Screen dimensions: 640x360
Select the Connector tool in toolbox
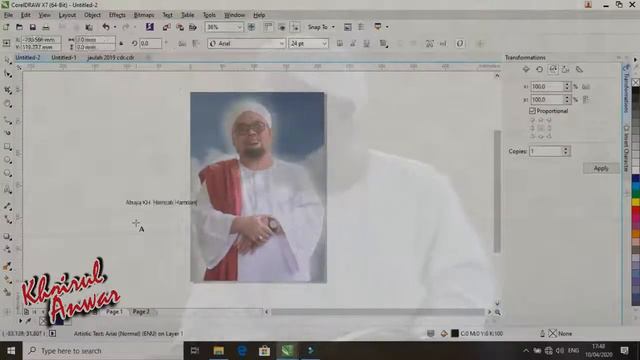8,219
